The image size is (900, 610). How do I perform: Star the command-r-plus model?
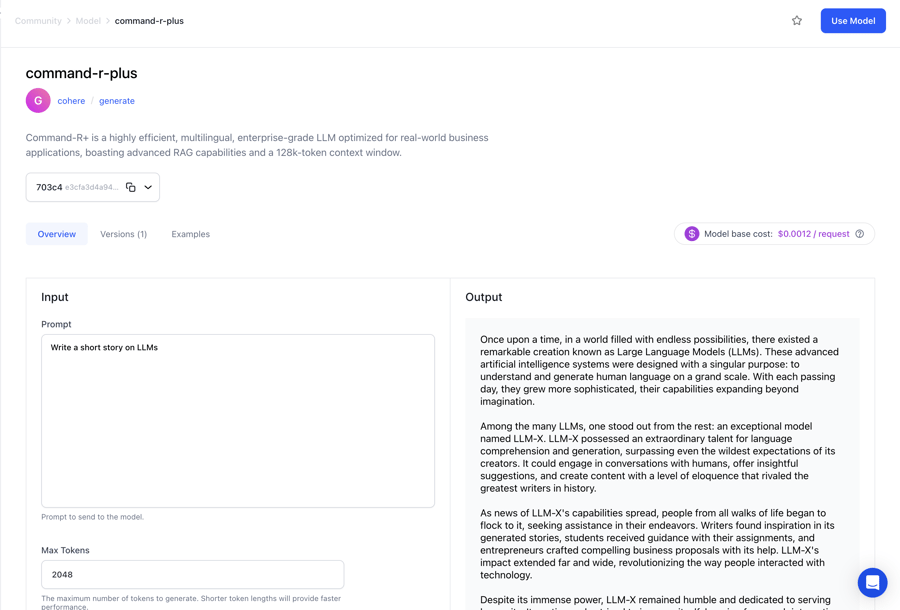pos(797,21)
